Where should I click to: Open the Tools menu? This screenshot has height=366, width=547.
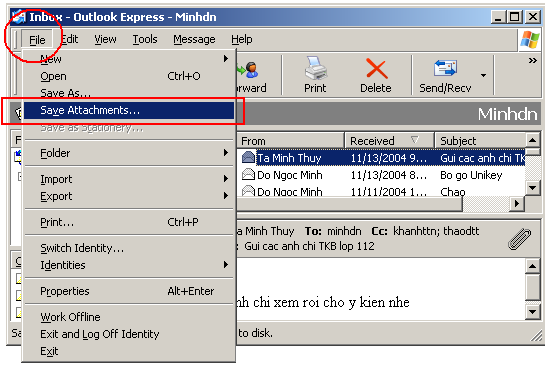145,39
